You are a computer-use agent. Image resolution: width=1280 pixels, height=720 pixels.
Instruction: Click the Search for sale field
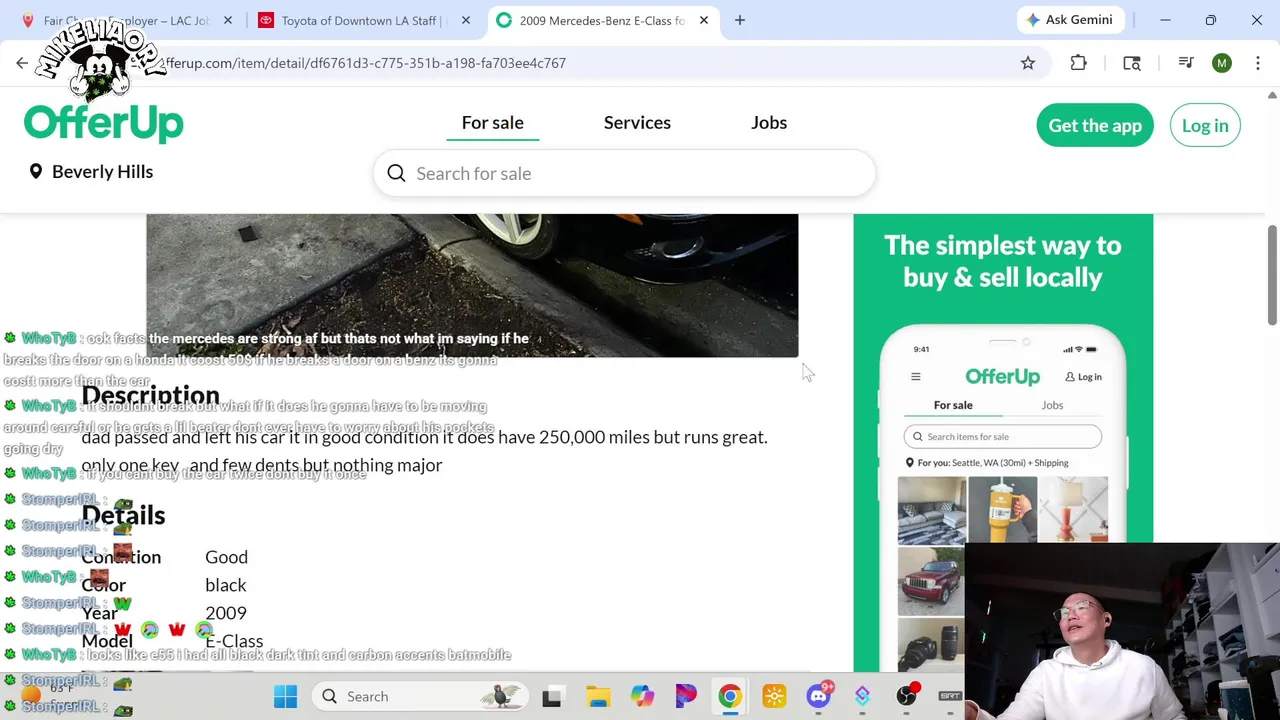pos(624,174)
